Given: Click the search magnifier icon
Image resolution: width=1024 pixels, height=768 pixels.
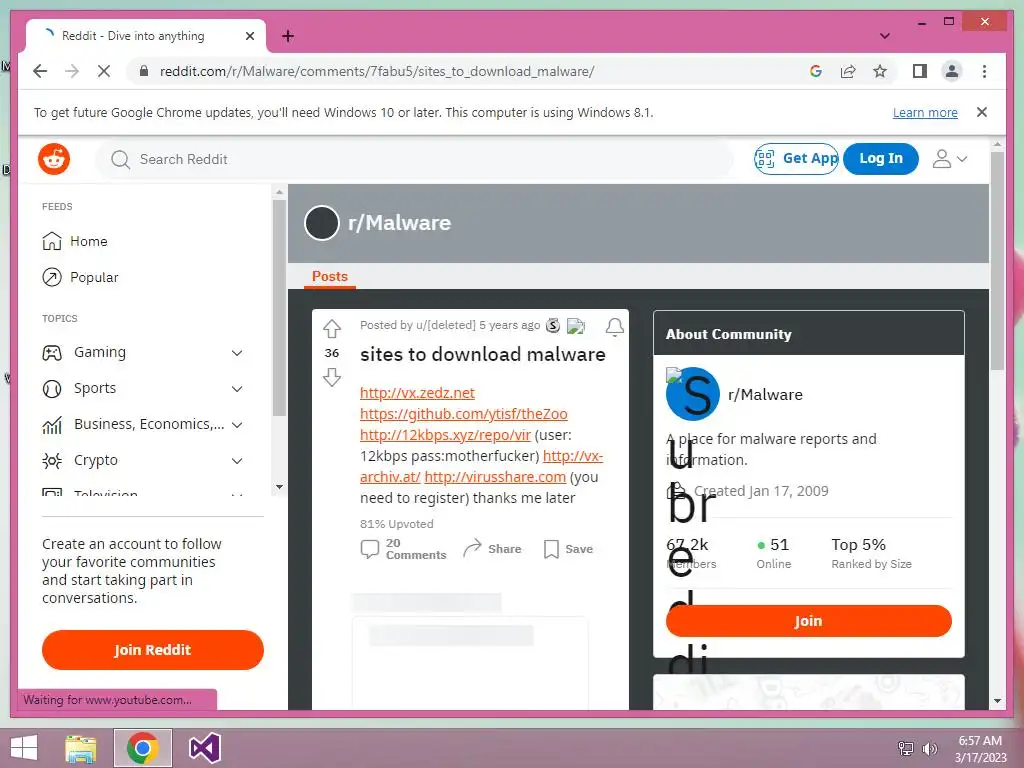Looking at the screenshot, I should (120, 159).
